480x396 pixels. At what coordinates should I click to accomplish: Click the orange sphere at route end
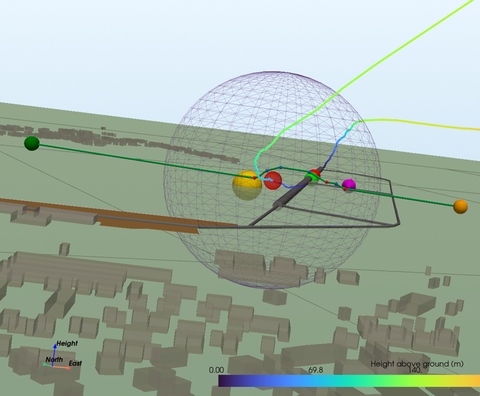[x=460, y=207]
